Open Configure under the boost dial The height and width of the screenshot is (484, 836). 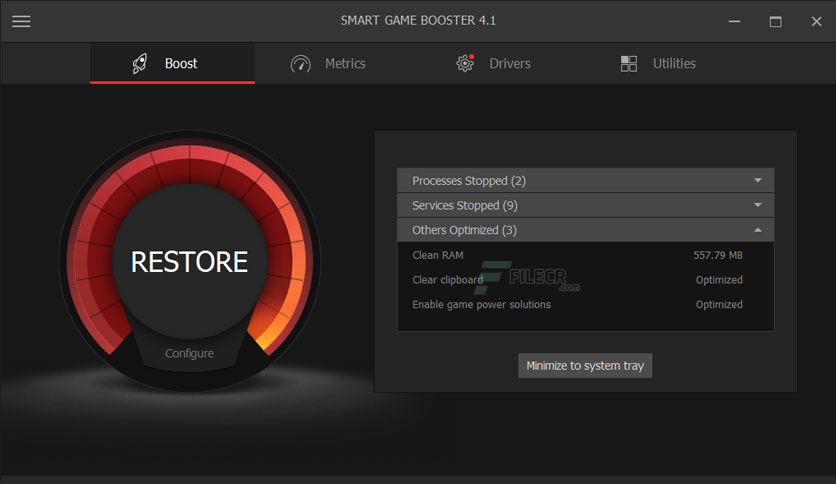point(189,353)
